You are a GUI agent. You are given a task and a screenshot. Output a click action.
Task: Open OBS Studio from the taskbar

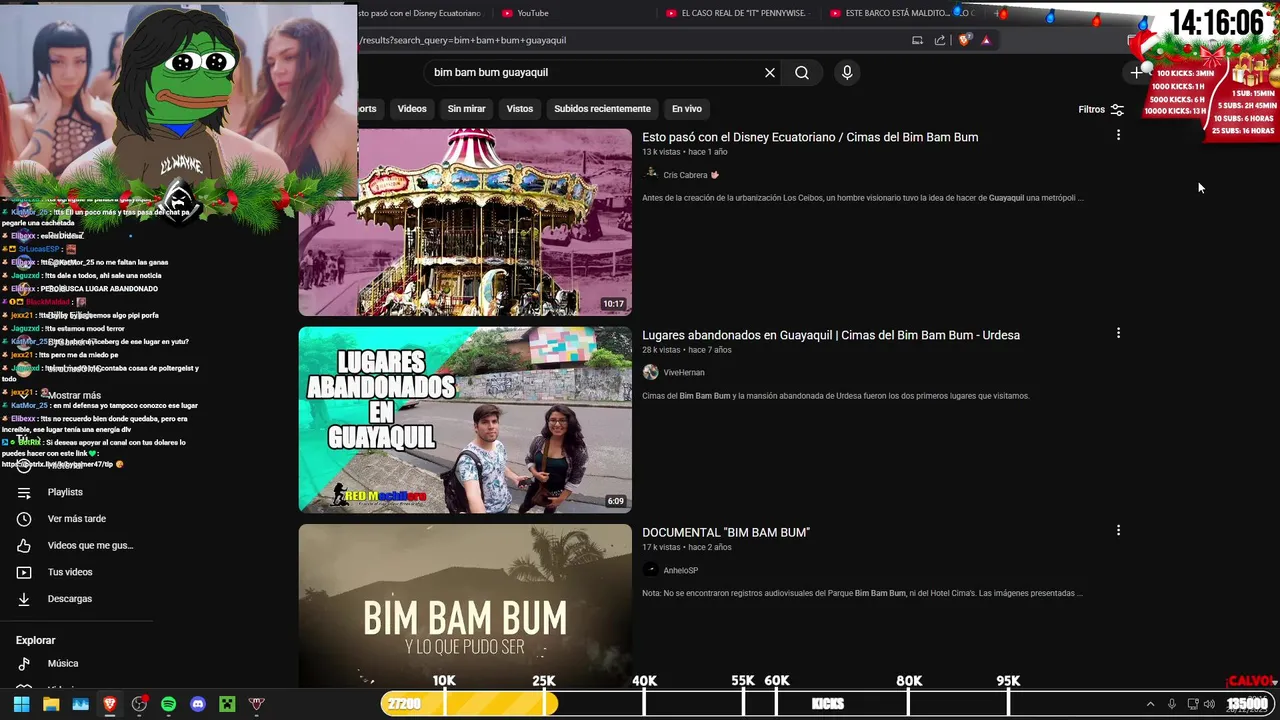click(x=139, y=704)
